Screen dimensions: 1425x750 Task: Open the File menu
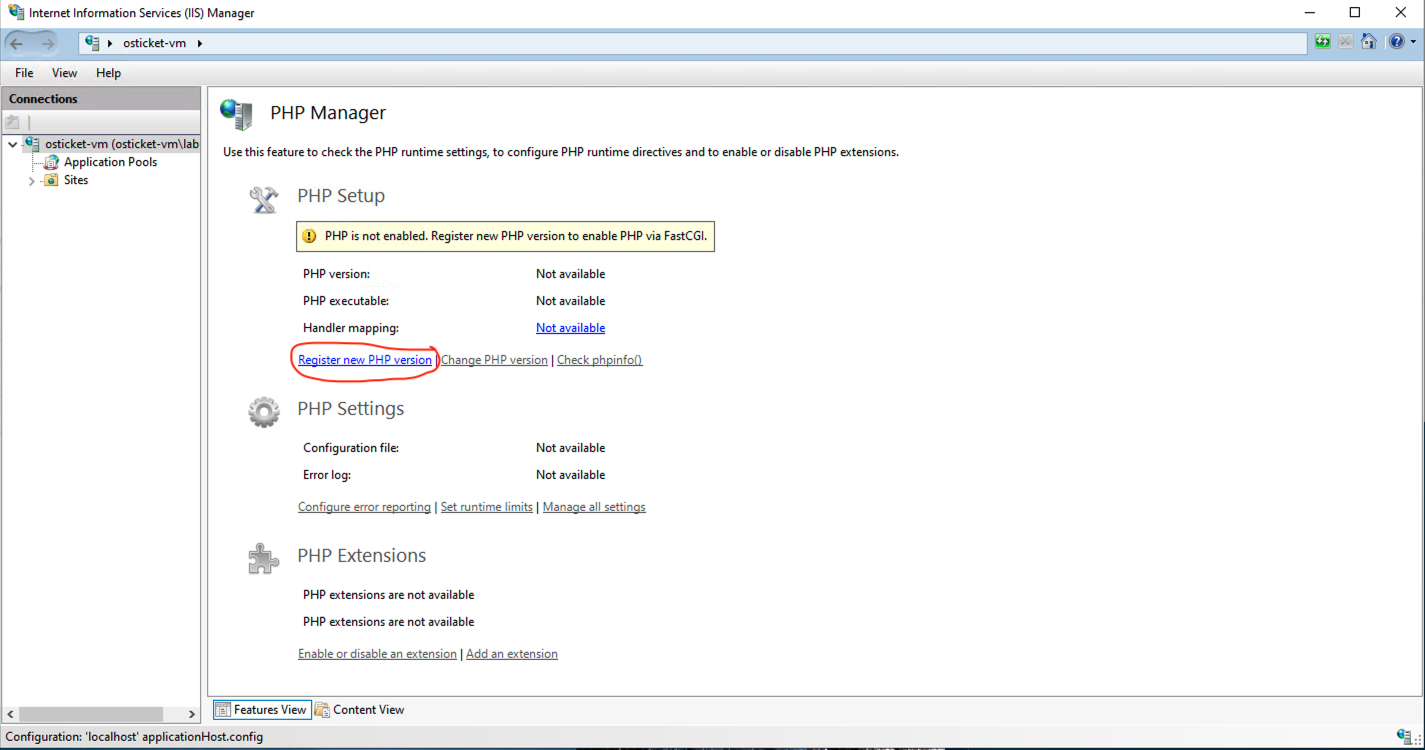(24, 73)
